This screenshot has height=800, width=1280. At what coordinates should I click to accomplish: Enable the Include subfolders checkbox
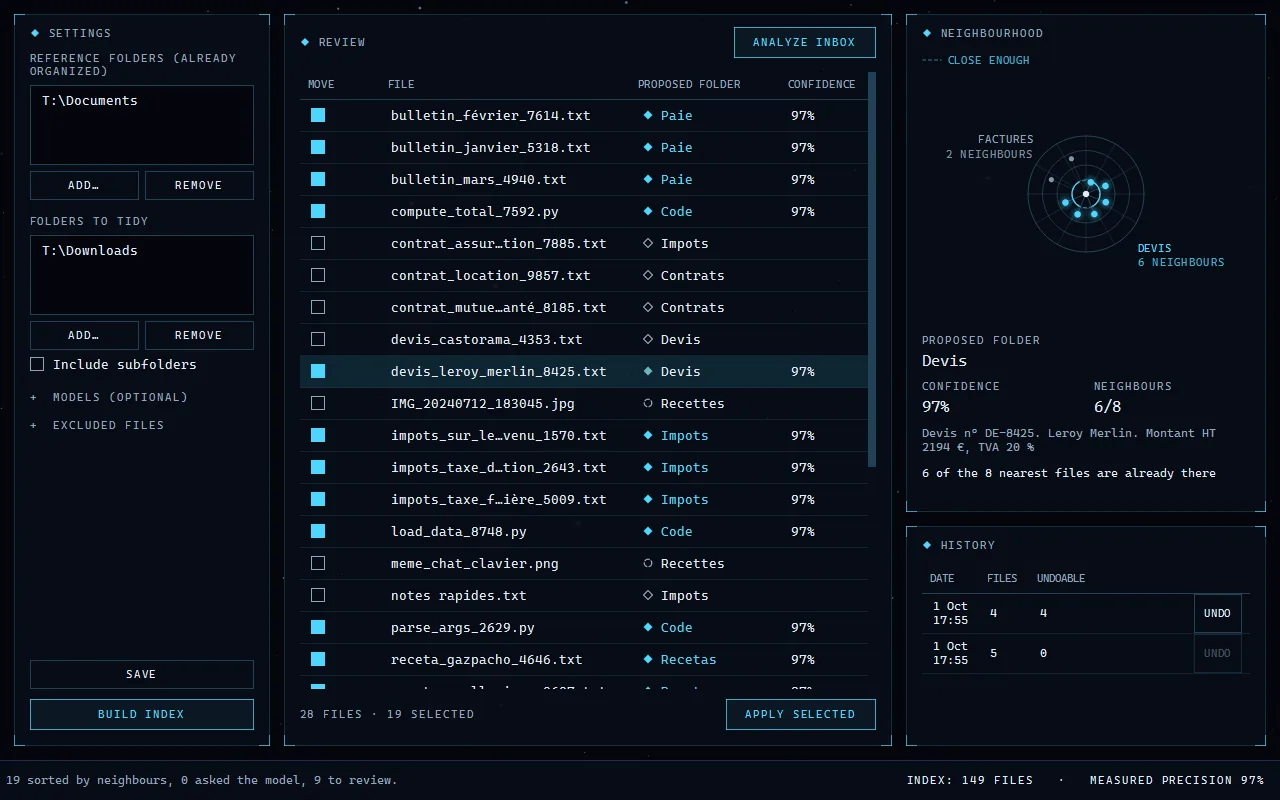pyautogui.click(x=37, y=364)
